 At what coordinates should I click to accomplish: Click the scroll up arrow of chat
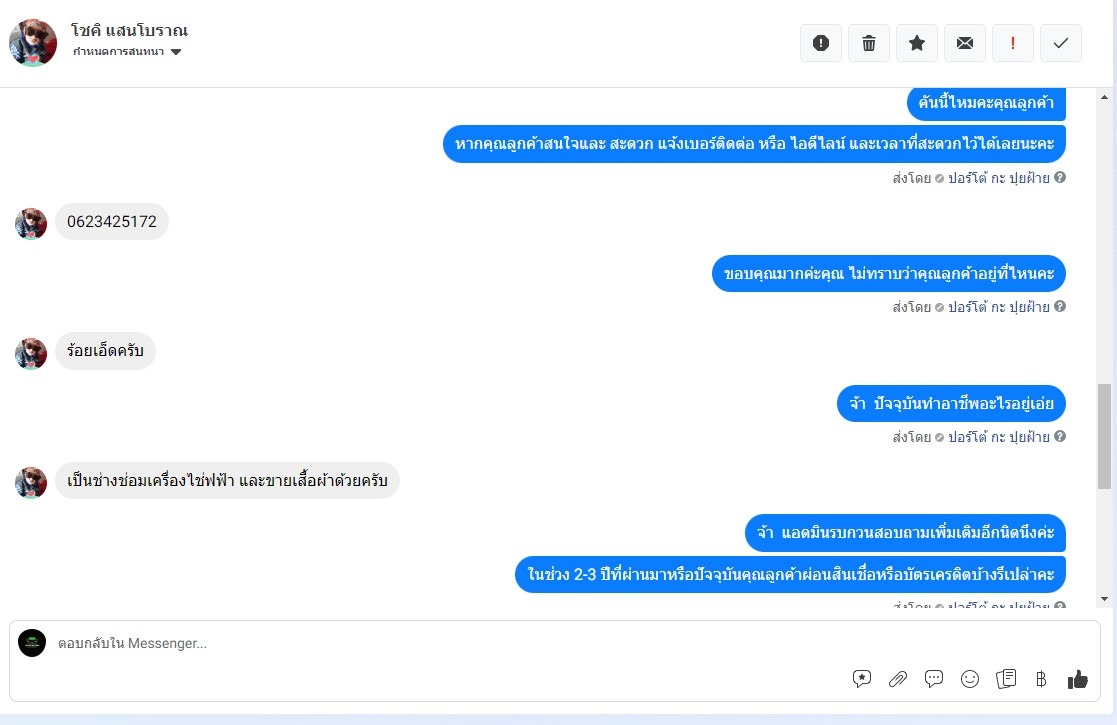pyautogui.click(x=1104, y=97)
